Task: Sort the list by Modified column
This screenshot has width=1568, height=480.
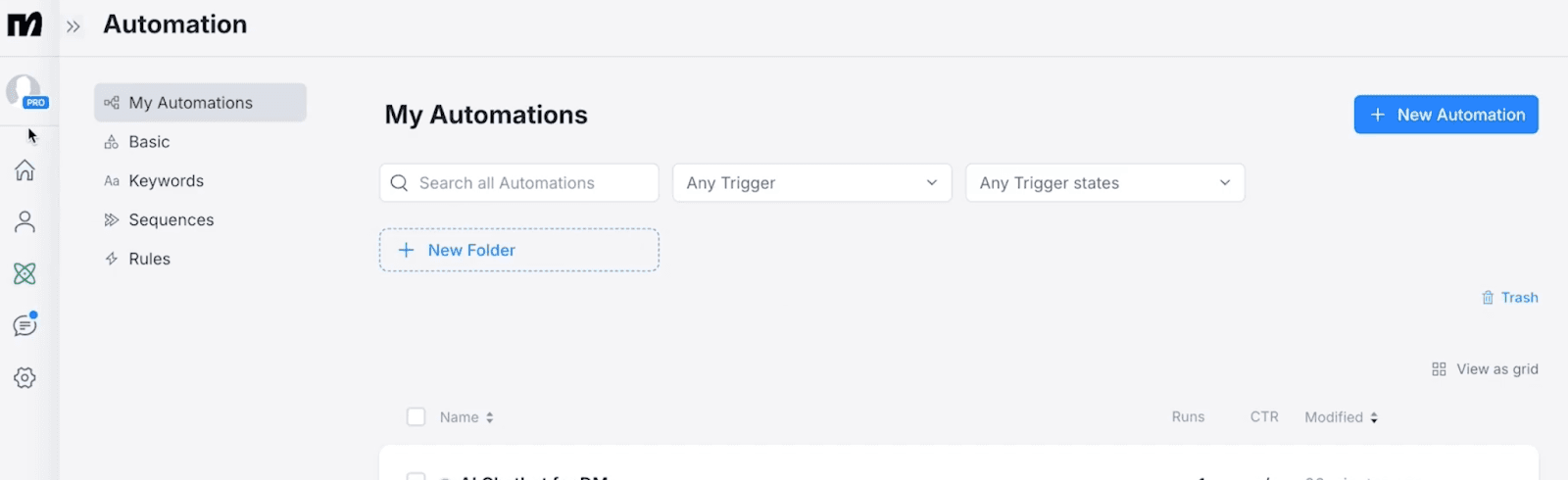Action: pos(1341,417)
